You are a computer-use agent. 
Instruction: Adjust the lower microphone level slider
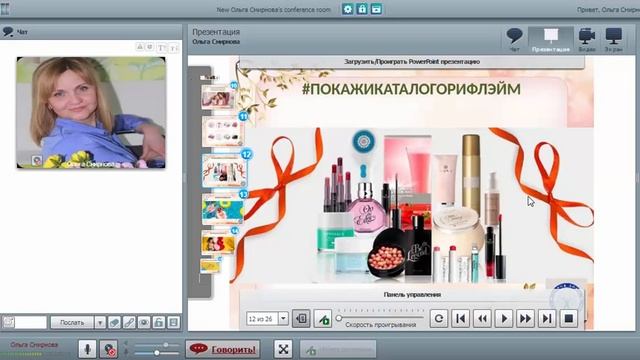pyautogui.click(x=156, y=353)
